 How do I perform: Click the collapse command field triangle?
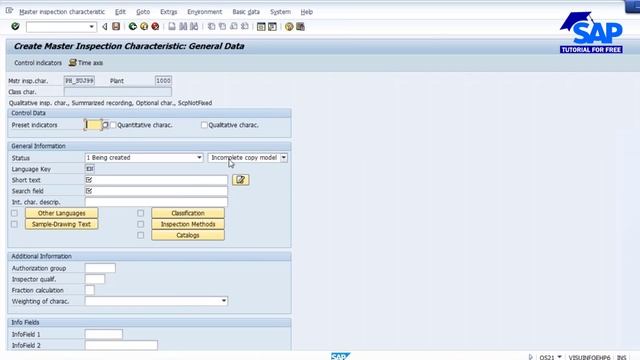tap(105, 27)
